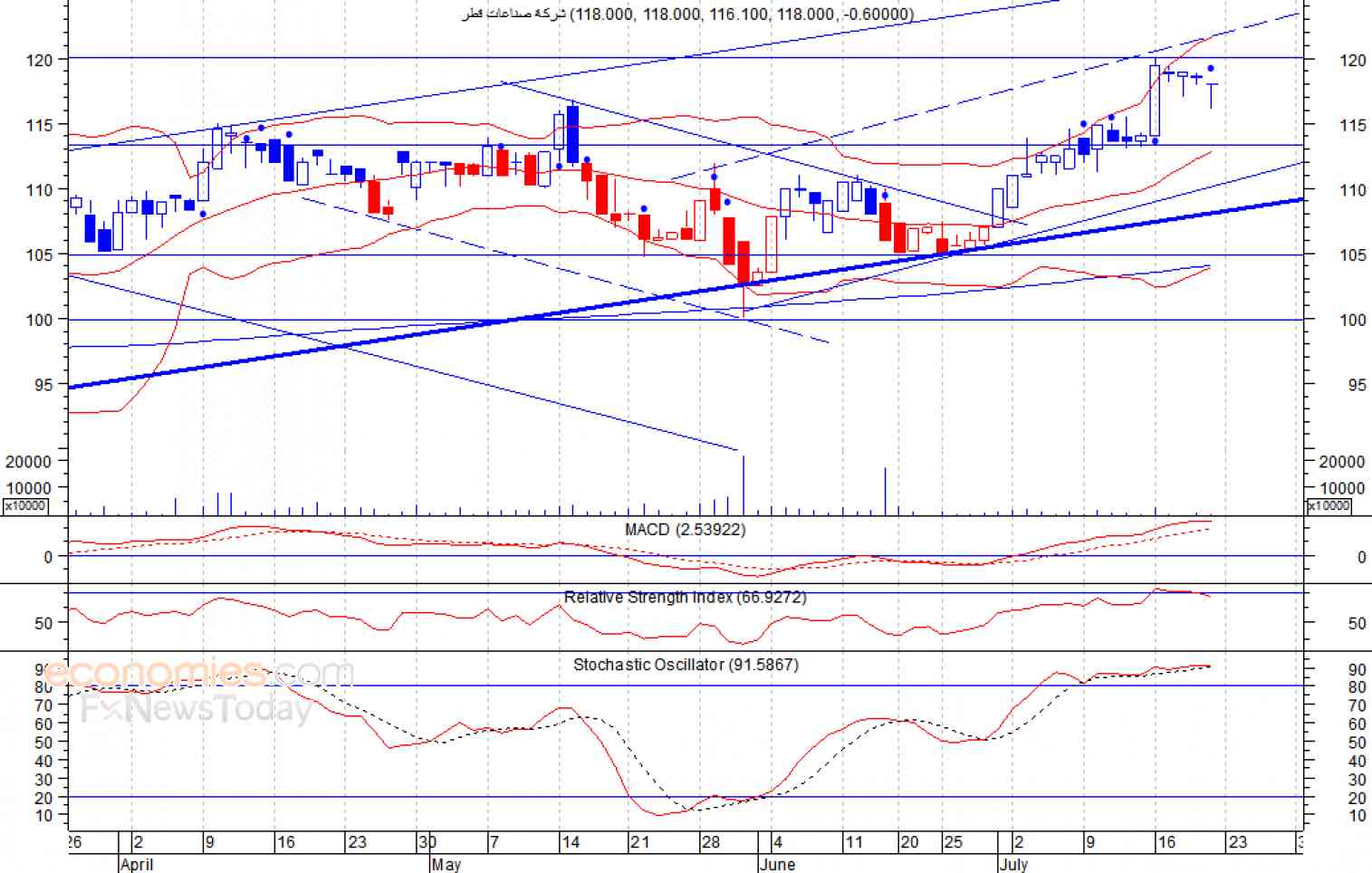Click the Stochastic 80 label on right axis
1372x873 pixels.
coord(1357,687)
